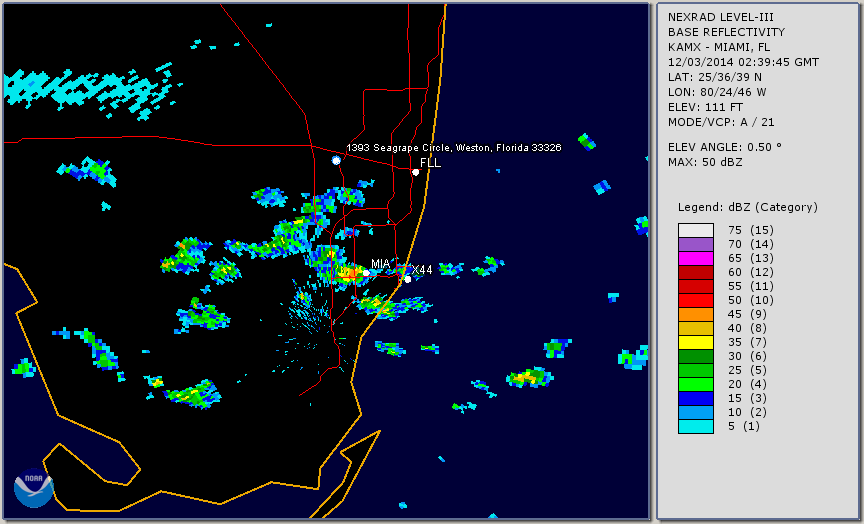Click the 'BASE REFLECTIVITY' product text
864x524 pixels.
(726, 33)
